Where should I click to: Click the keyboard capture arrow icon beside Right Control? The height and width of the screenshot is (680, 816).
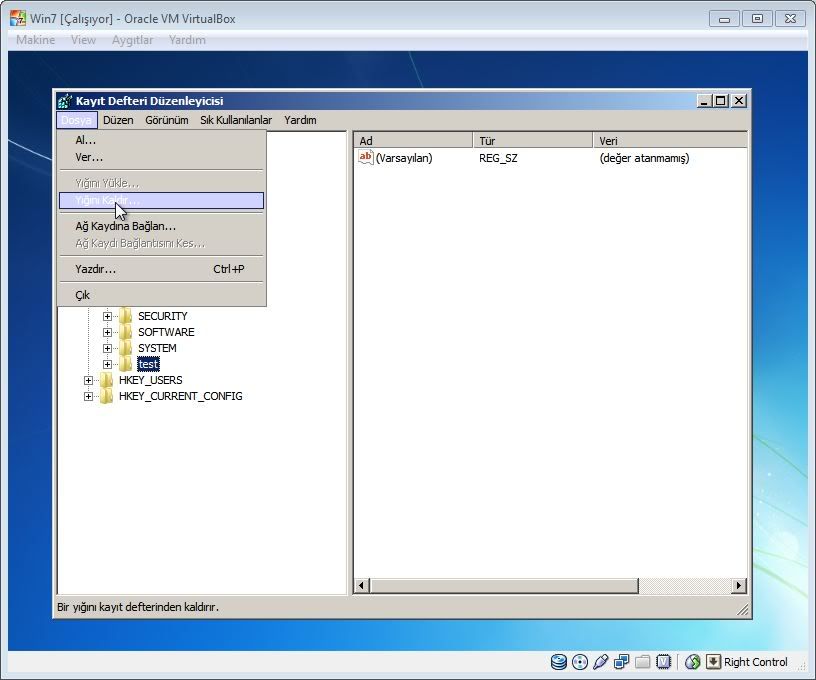tap(713, 662)
